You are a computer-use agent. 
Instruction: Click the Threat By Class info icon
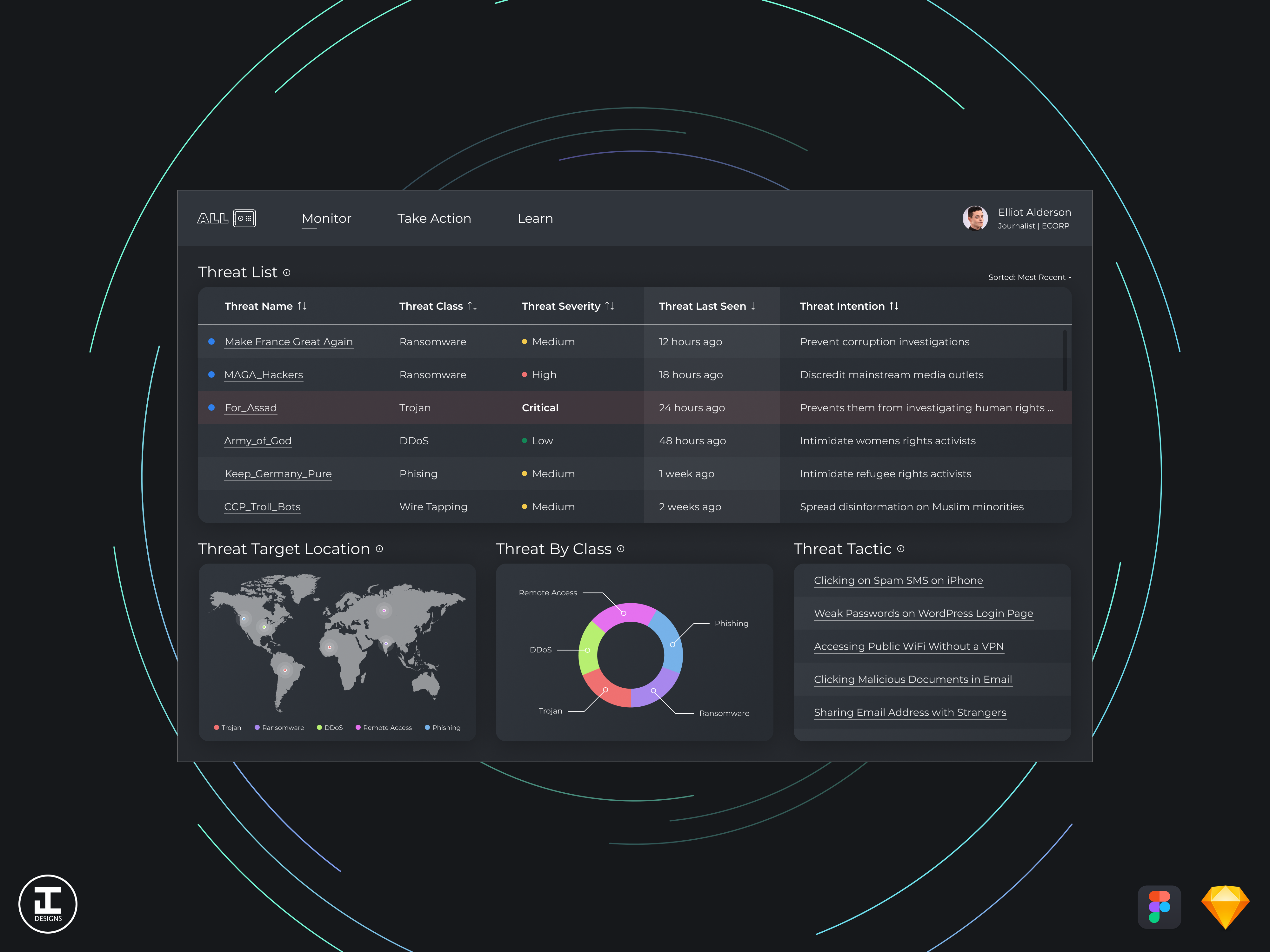click(x=621, y=549)
